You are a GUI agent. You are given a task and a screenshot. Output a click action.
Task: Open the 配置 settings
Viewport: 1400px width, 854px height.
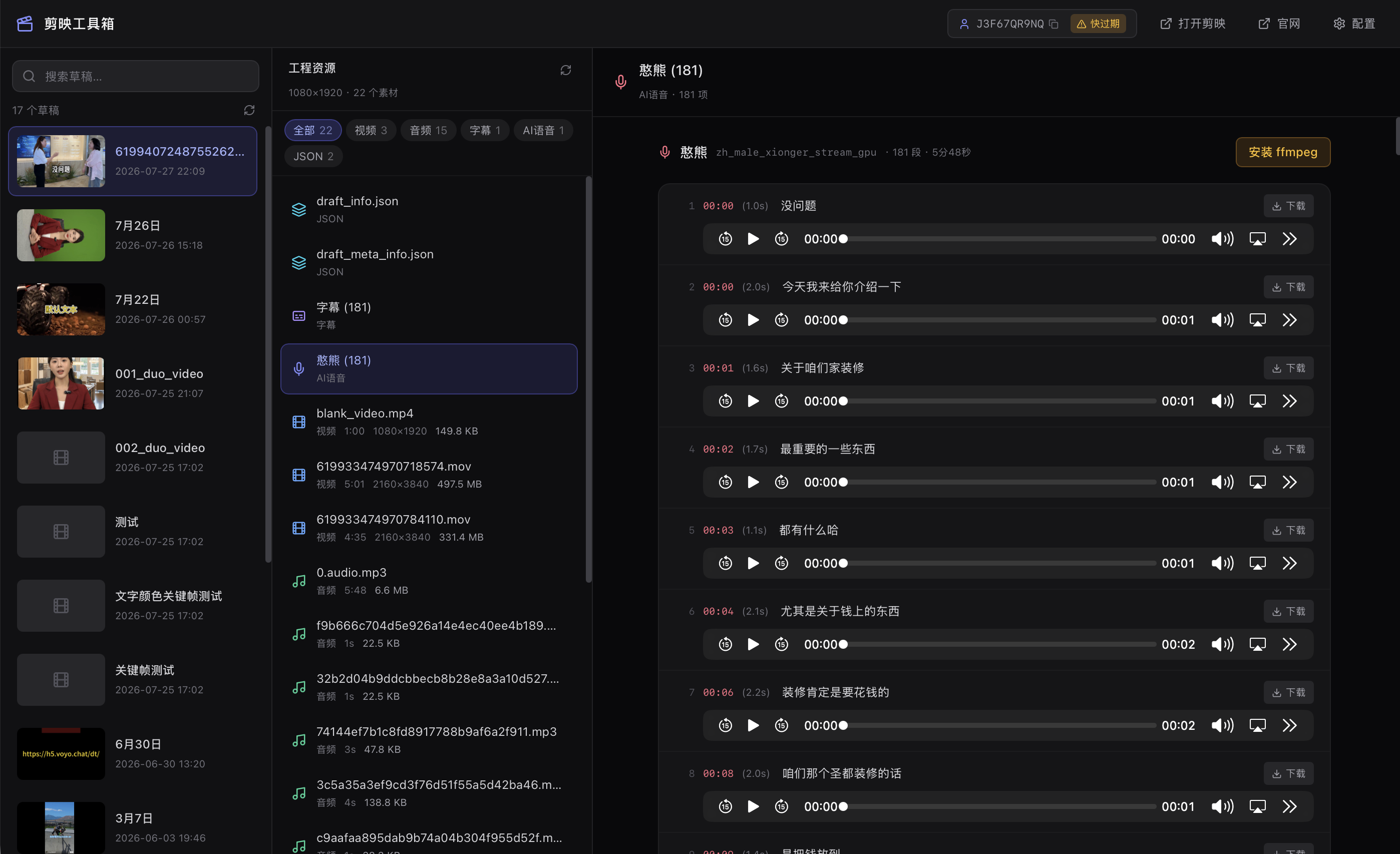(x=1354, y=24)
